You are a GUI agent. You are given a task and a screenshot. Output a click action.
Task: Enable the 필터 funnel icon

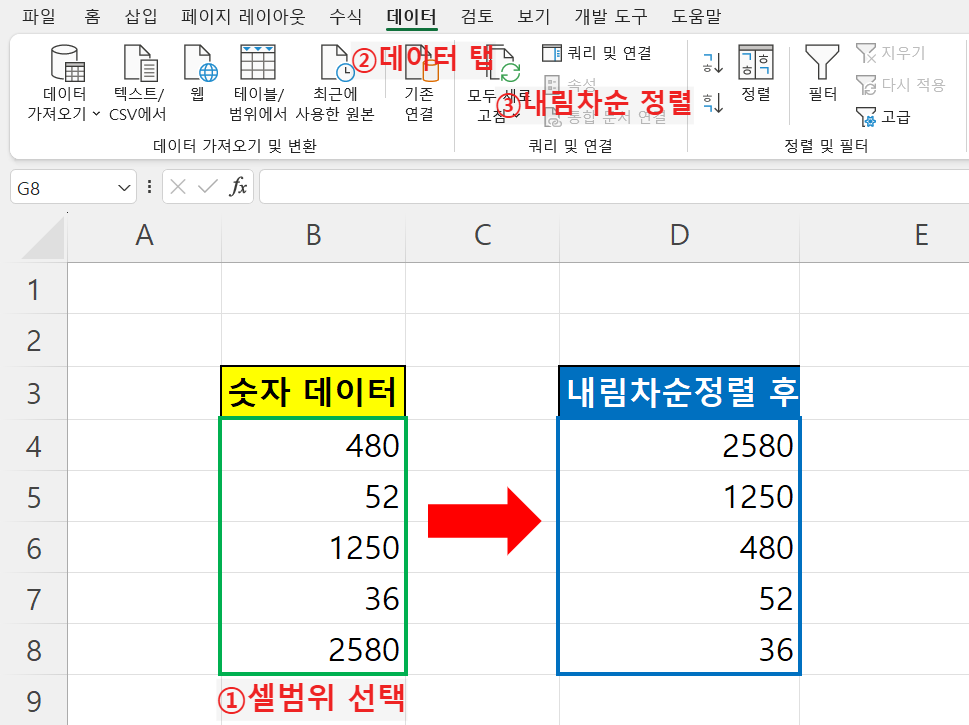824,72
